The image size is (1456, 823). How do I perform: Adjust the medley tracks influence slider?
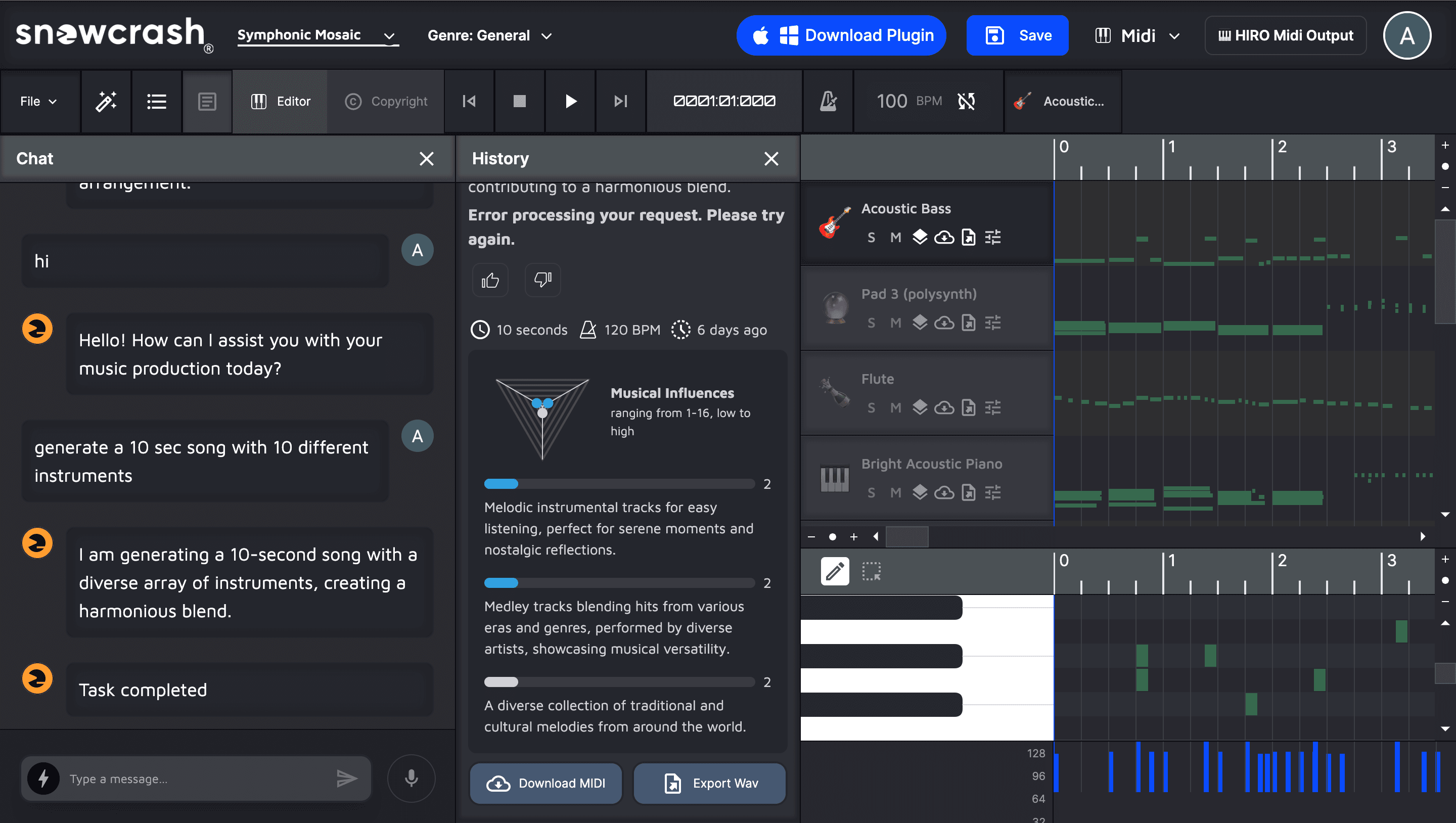point(619,583)
